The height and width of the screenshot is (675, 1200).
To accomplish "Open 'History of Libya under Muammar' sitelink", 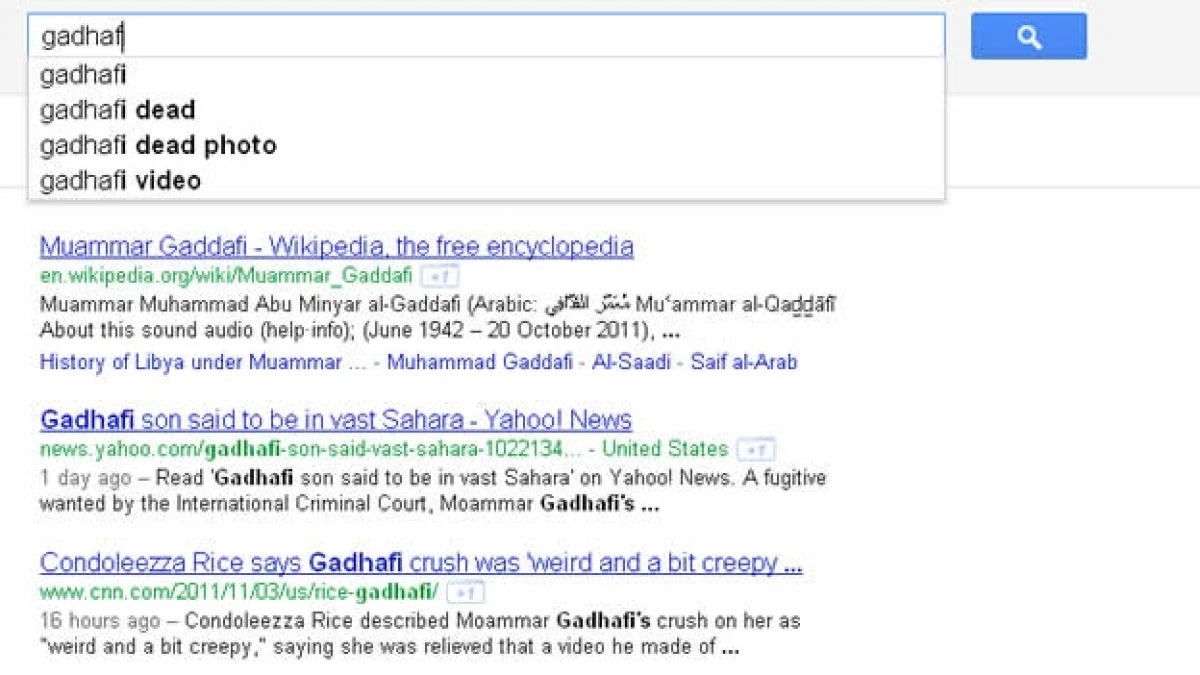I will (203, 362).
